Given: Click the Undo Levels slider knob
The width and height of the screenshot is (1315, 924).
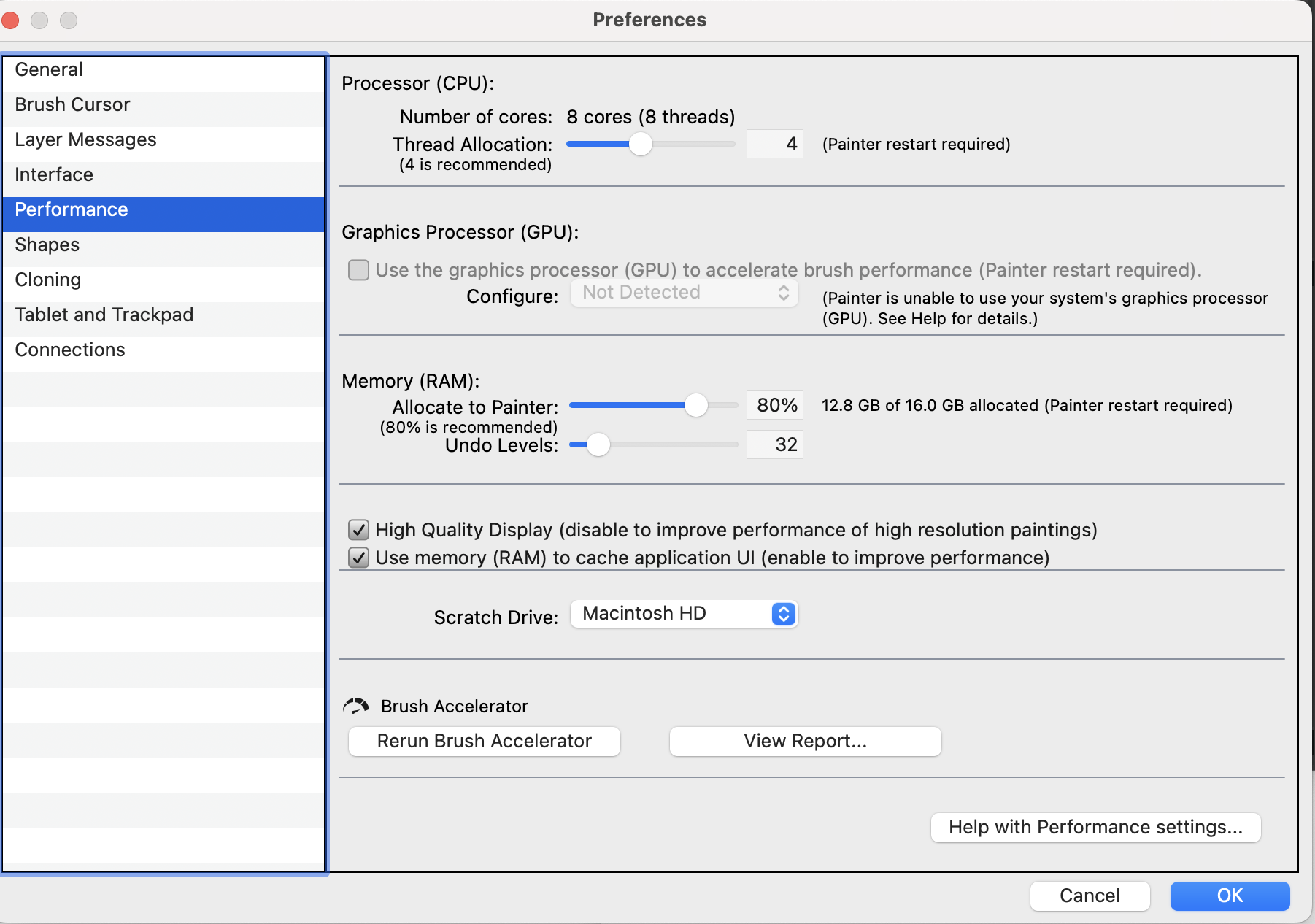Looking at the screenshot, I should [598, 444].
